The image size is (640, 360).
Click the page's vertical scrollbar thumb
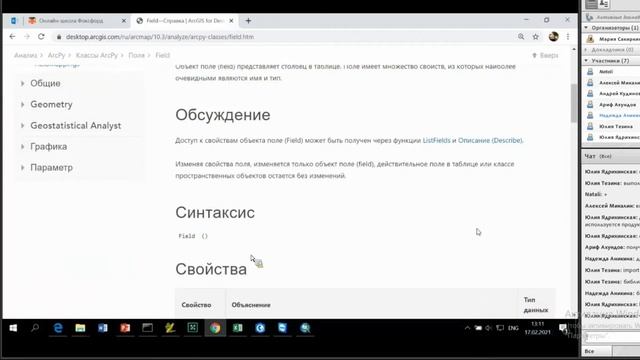coord(574,103)
